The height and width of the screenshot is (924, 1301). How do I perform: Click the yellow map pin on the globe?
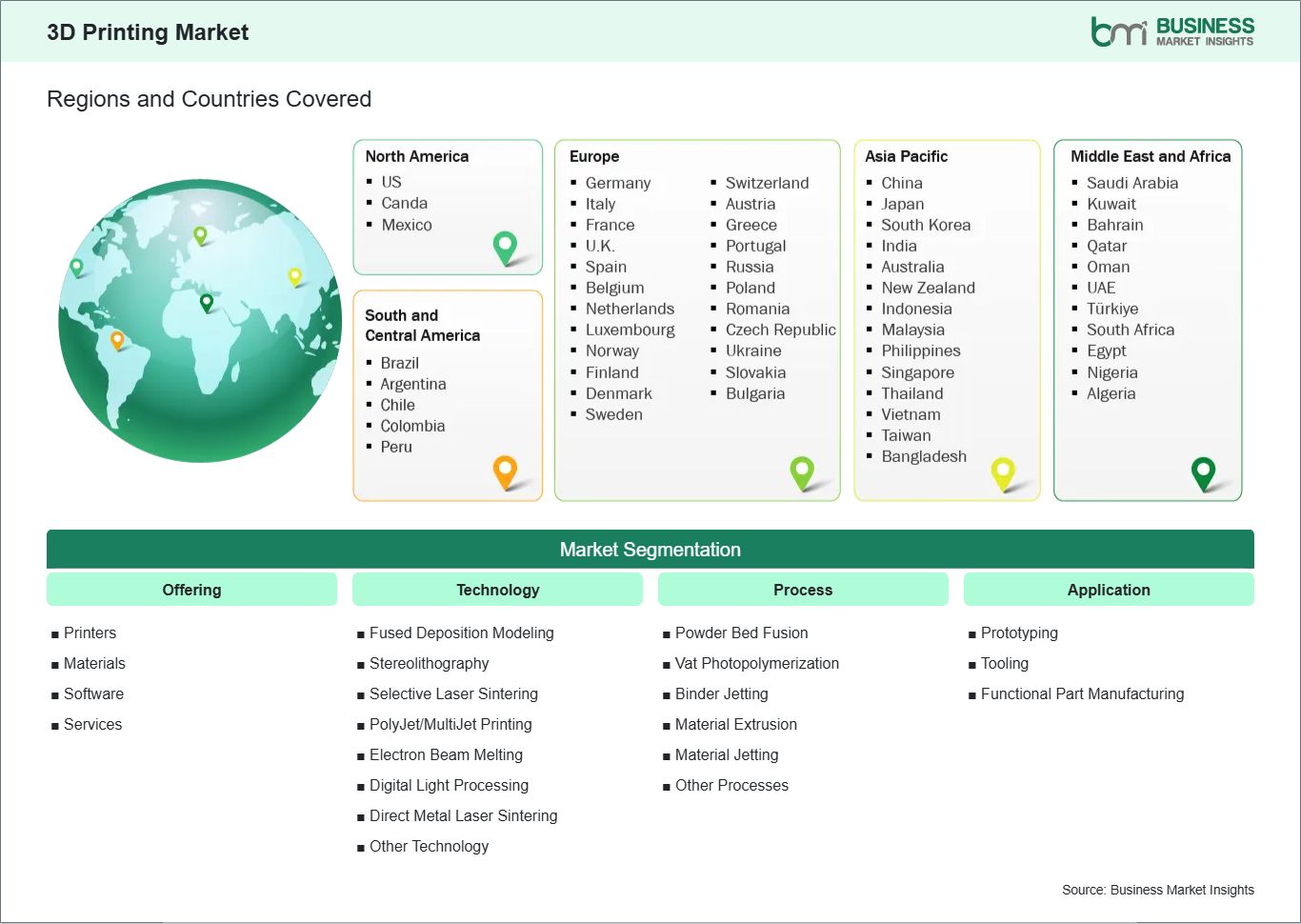coord(295,276)
